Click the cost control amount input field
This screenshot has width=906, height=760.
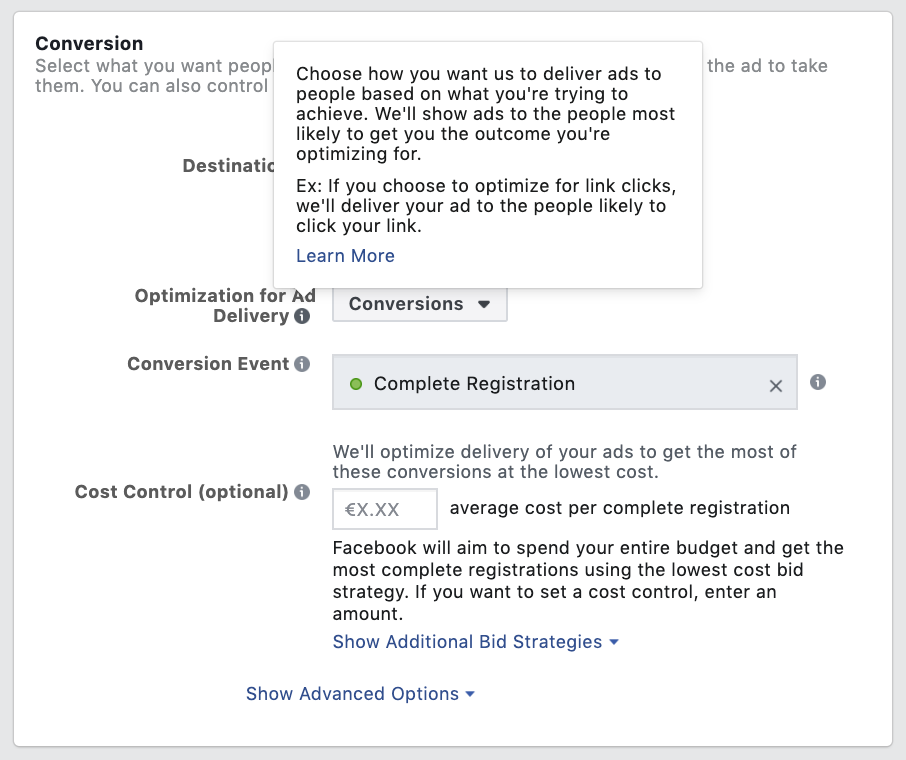point(385,509)
